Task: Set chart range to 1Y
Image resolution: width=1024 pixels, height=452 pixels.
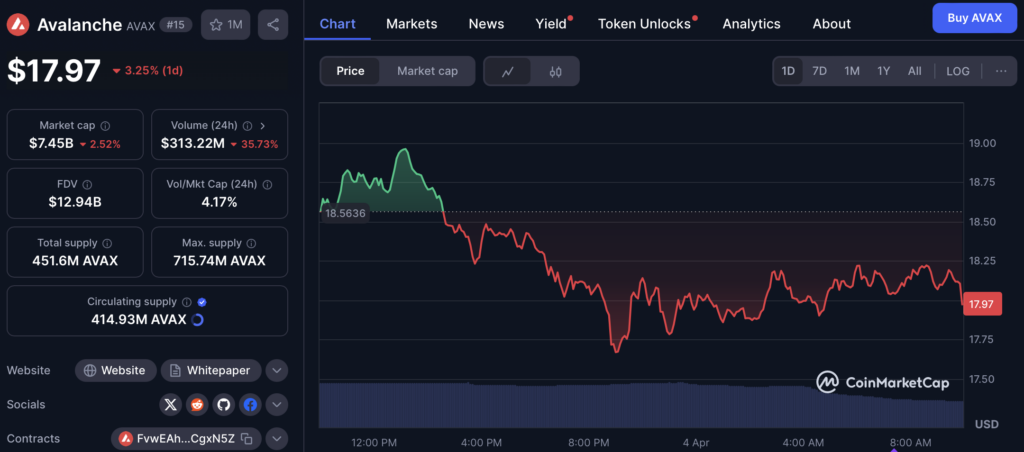Action: tap(884, 71)
